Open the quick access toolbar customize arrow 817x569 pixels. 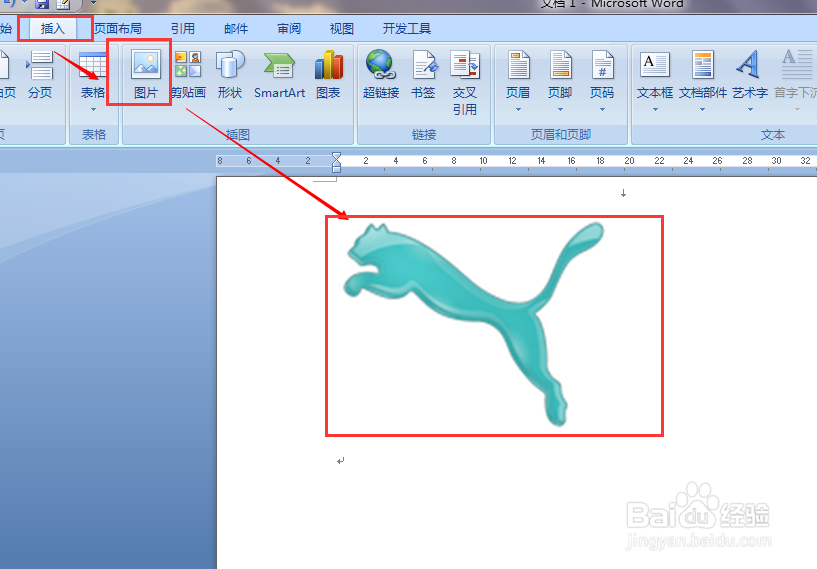(x=93, y=3)
